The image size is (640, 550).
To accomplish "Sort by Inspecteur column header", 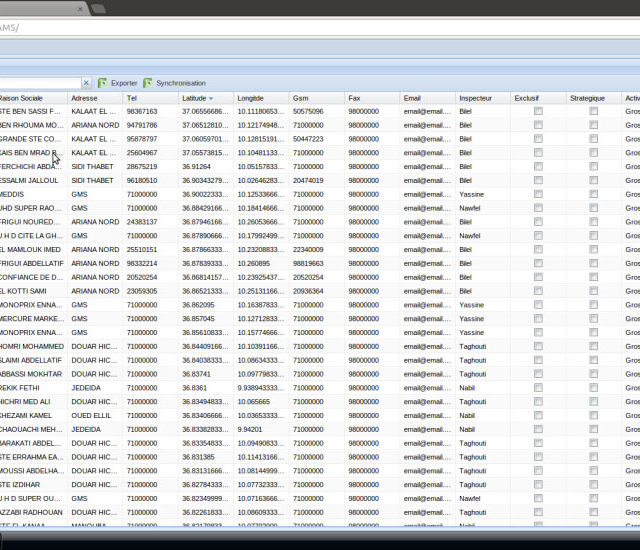I will [x=475, y=98].
